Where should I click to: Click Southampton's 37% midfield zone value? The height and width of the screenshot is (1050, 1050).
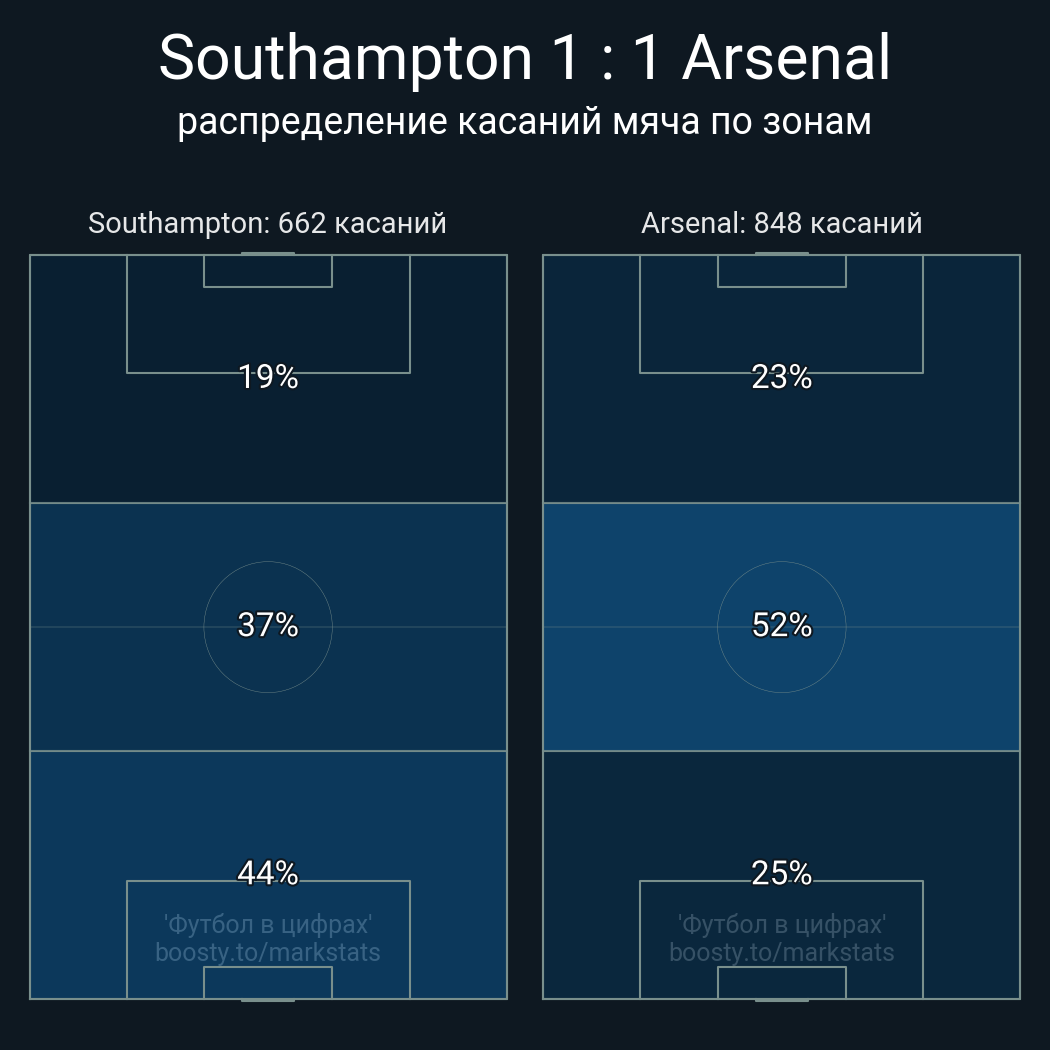coord(268,625)
